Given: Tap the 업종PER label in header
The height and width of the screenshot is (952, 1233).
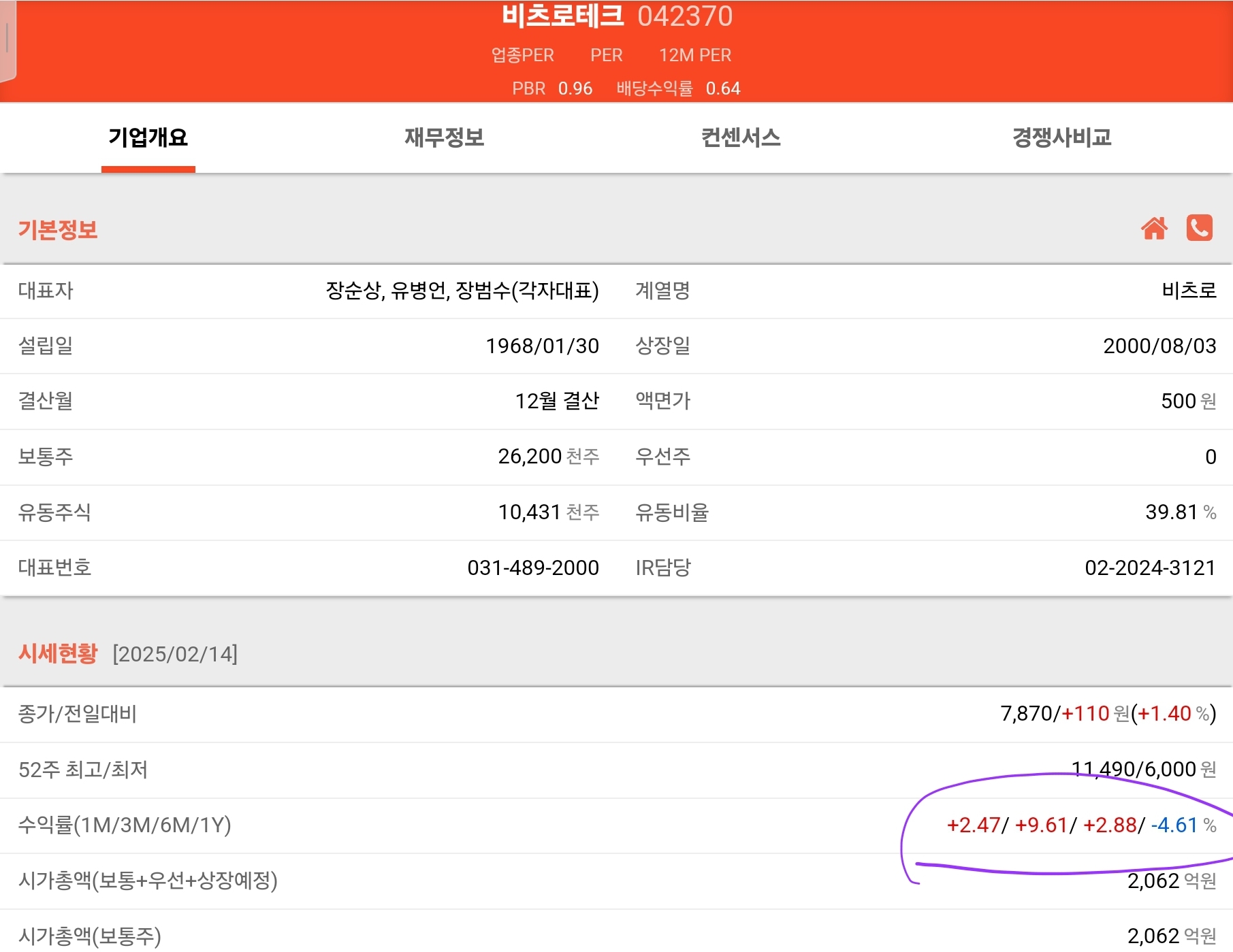Looking at the screenshot, I should (523, 55).
